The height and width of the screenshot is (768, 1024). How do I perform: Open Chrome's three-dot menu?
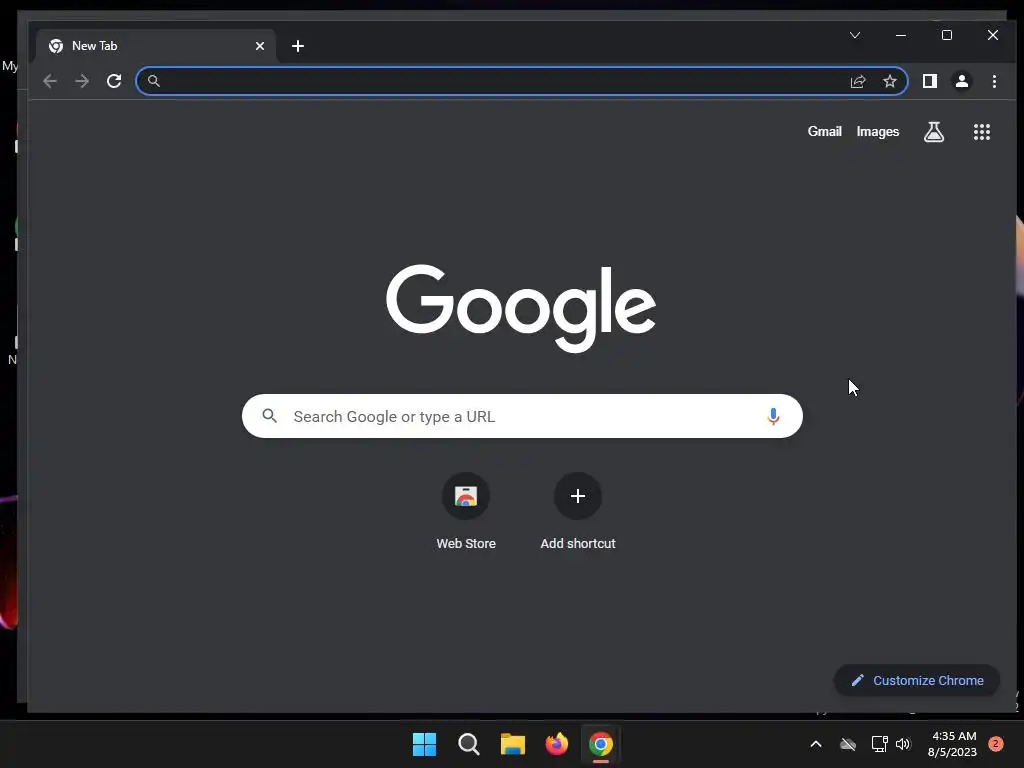(x=994, y=81)
